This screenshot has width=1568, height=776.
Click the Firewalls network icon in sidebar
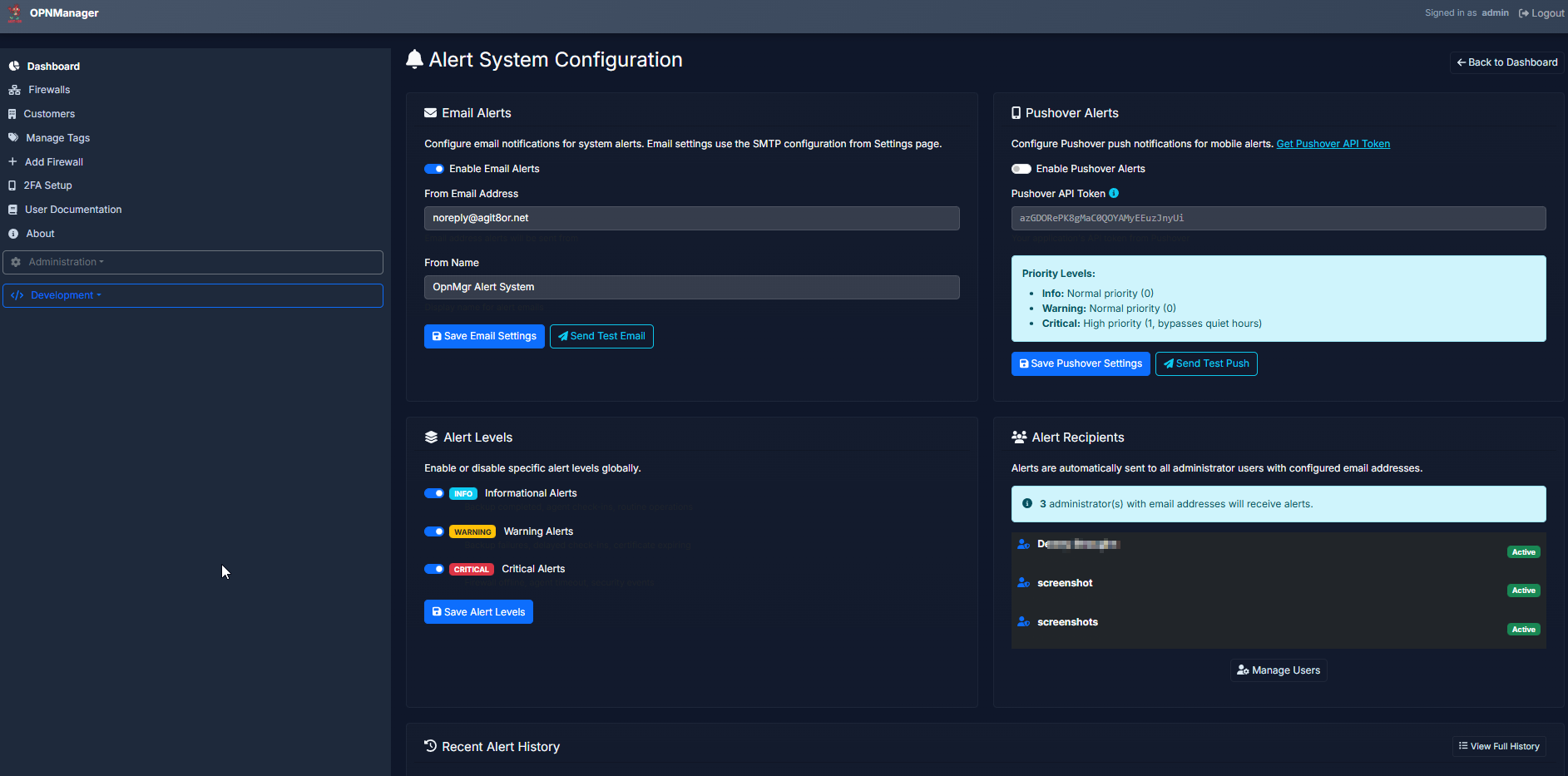[x=14, y=90]
